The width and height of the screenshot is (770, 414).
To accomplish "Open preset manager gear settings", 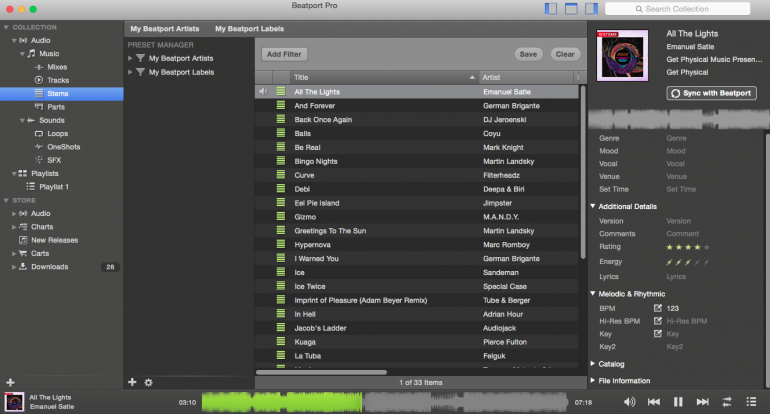I will coord(148,383).
